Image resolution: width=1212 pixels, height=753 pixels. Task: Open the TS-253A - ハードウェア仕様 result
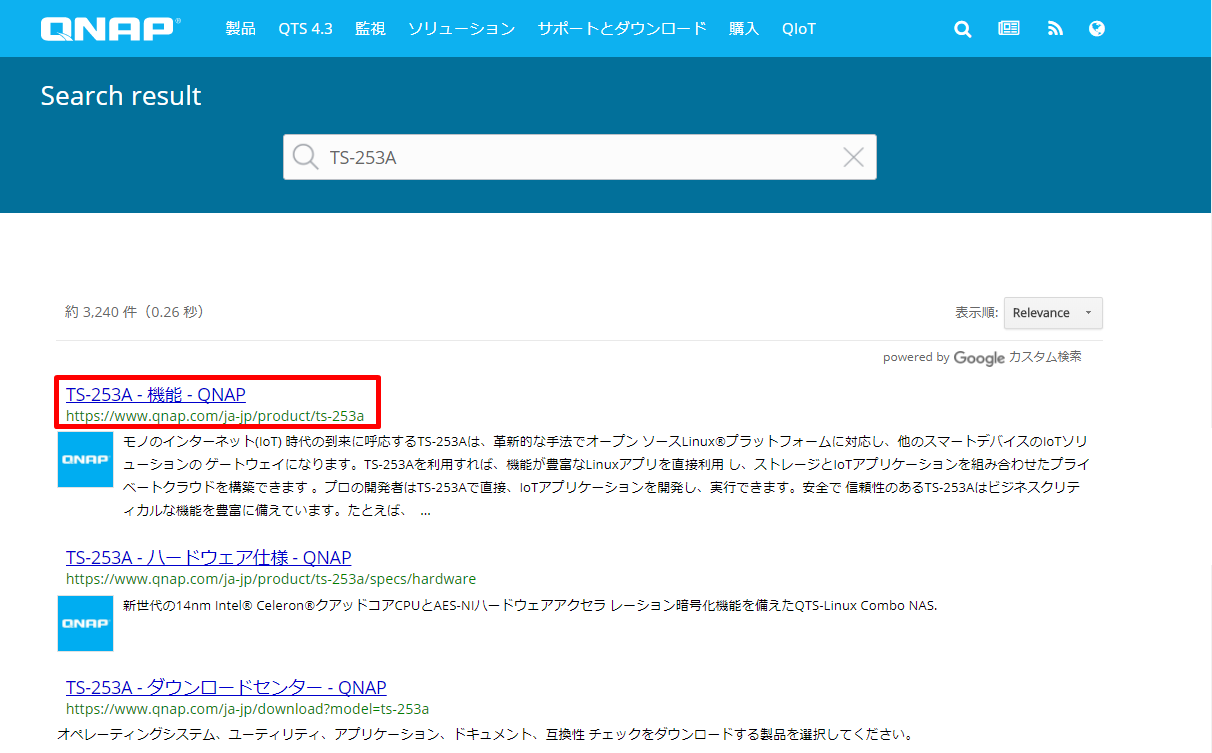209,557
